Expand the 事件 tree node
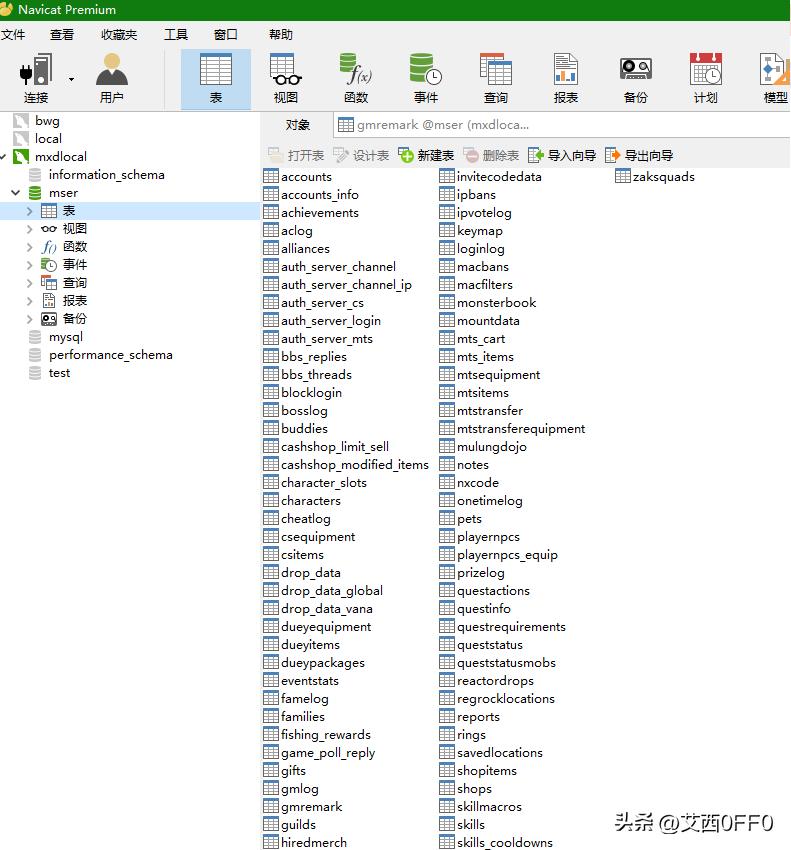Viewport: 791px width, 850px height. coord(30,265)
